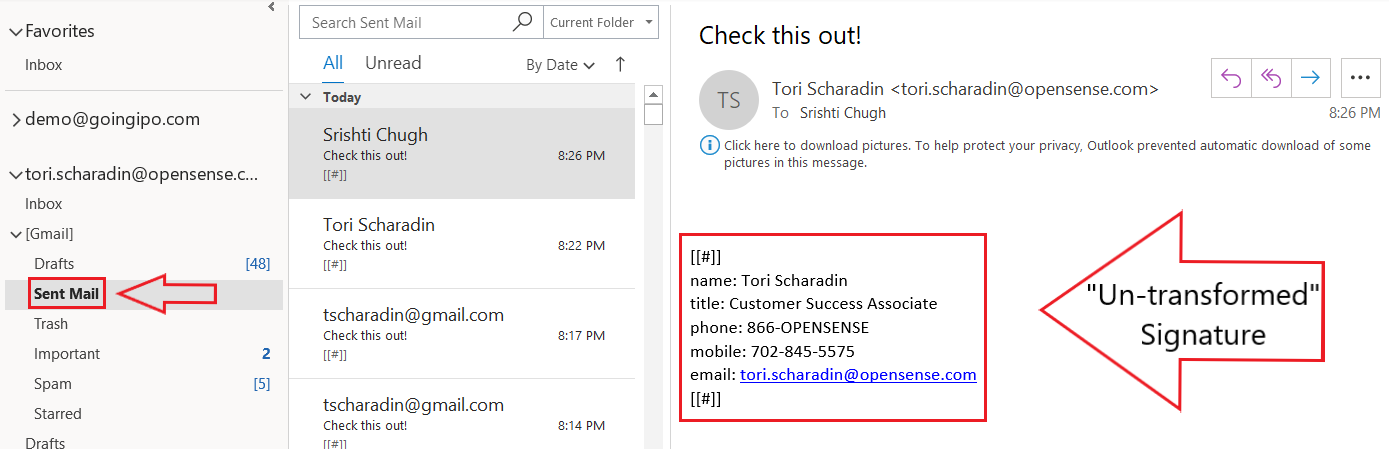Open the message to Tori Scharadin at 8:22 PM

462,243
